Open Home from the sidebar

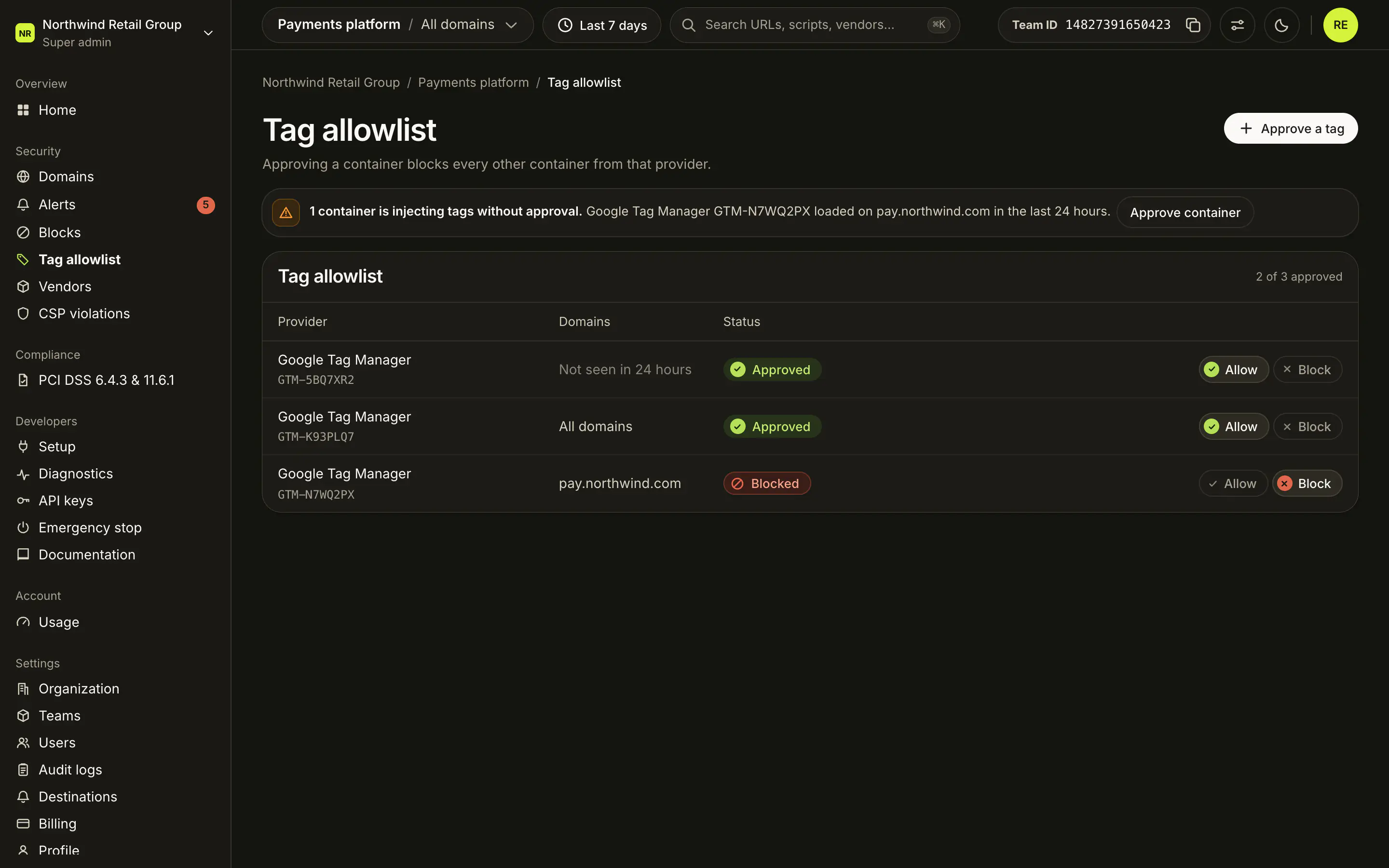[115, 109]
